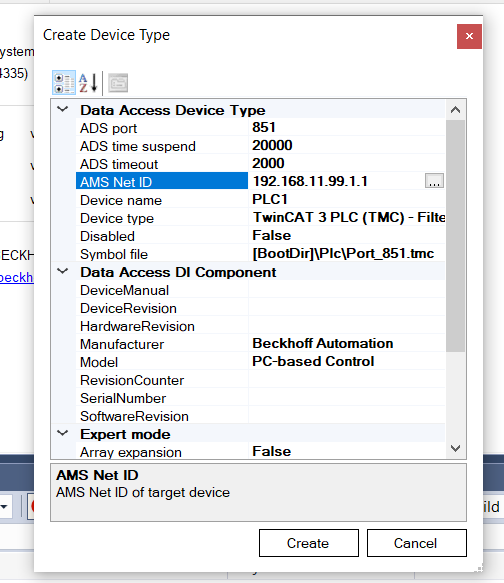The height and width of the screenshot is (583, 504).
Task: Select the RevisionCounter property row
Action: coord(260,380)
